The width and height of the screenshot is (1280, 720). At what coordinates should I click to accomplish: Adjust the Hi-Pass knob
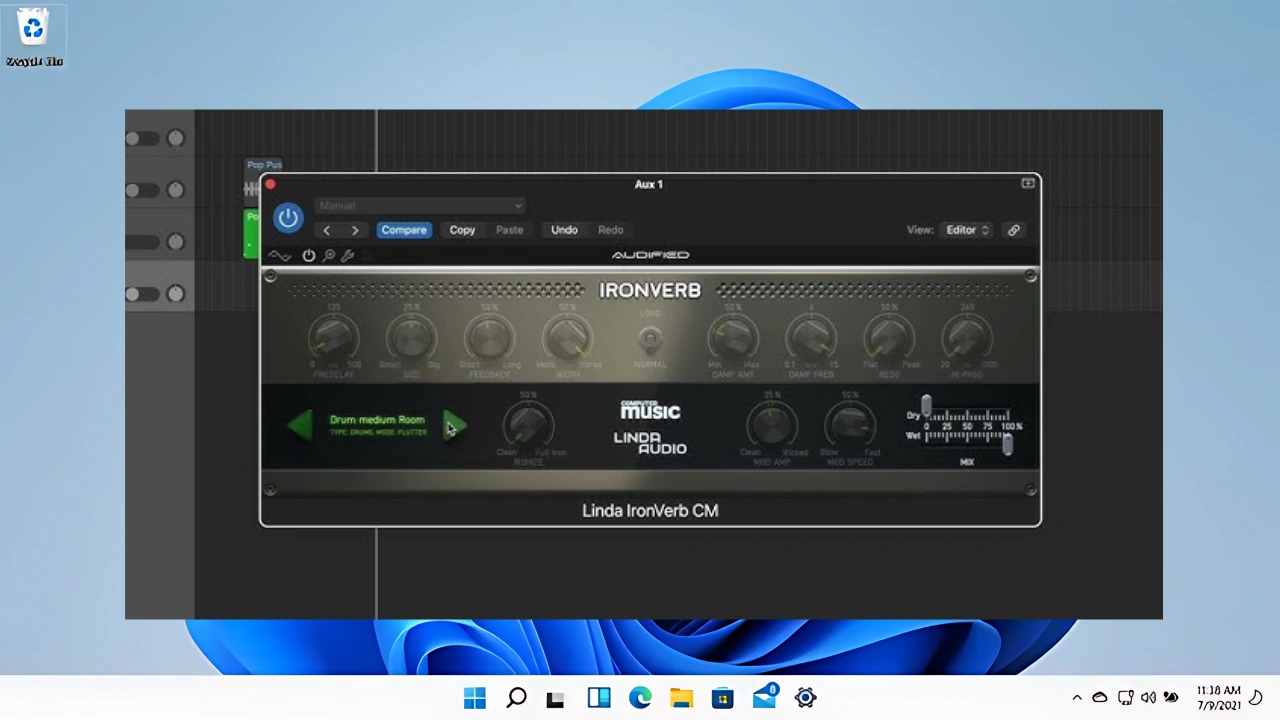click(x=967, y=338)
